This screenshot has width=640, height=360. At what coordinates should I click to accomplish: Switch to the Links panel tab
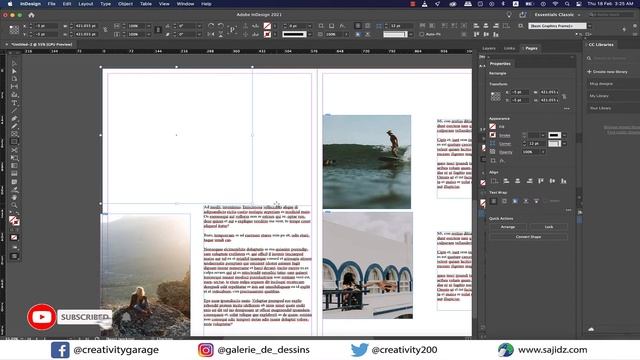(509, 48)
